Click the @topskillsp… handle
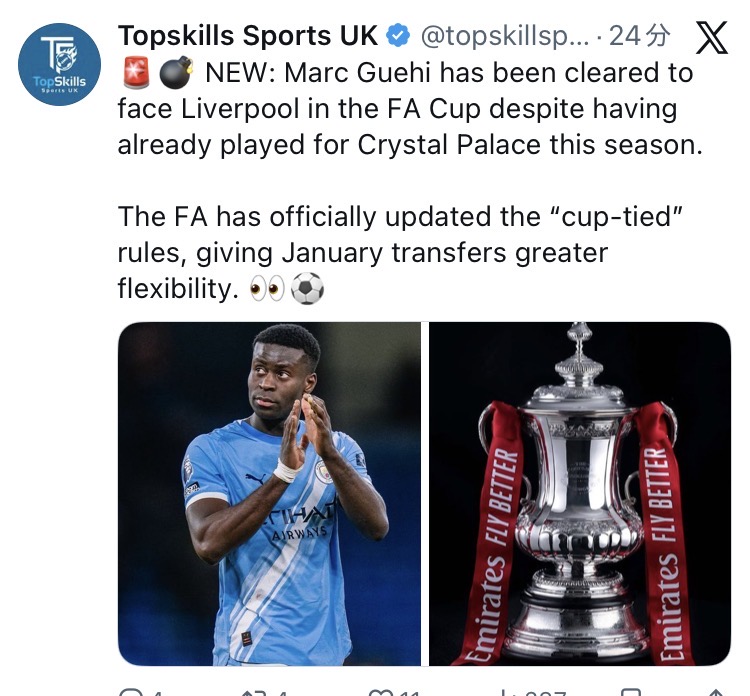Image resolution: width=750 pixels, height=696 pixels. click(x=505, y=37)
